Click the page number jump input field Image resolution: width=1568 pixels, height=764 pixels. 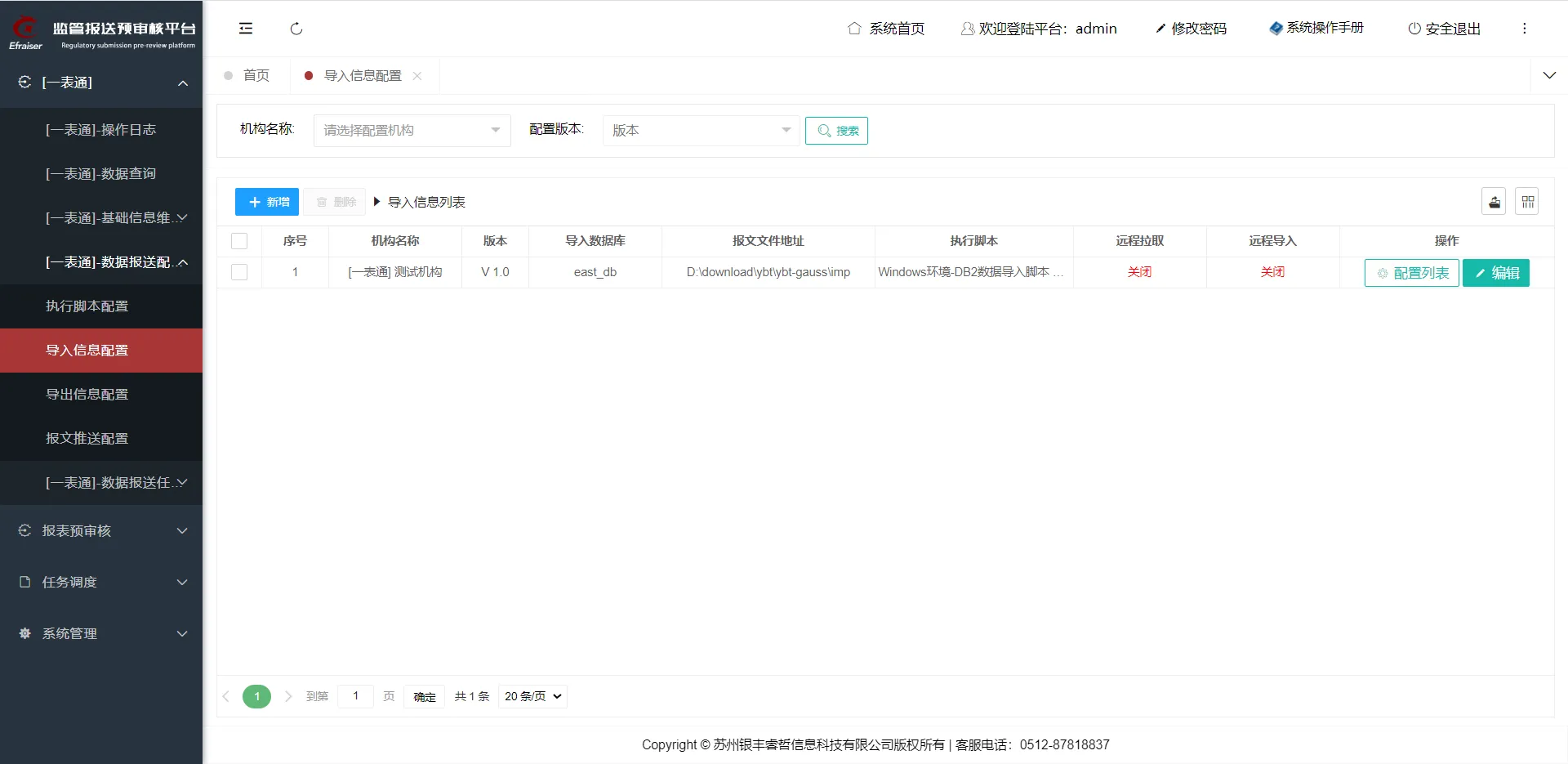point(355,696)
